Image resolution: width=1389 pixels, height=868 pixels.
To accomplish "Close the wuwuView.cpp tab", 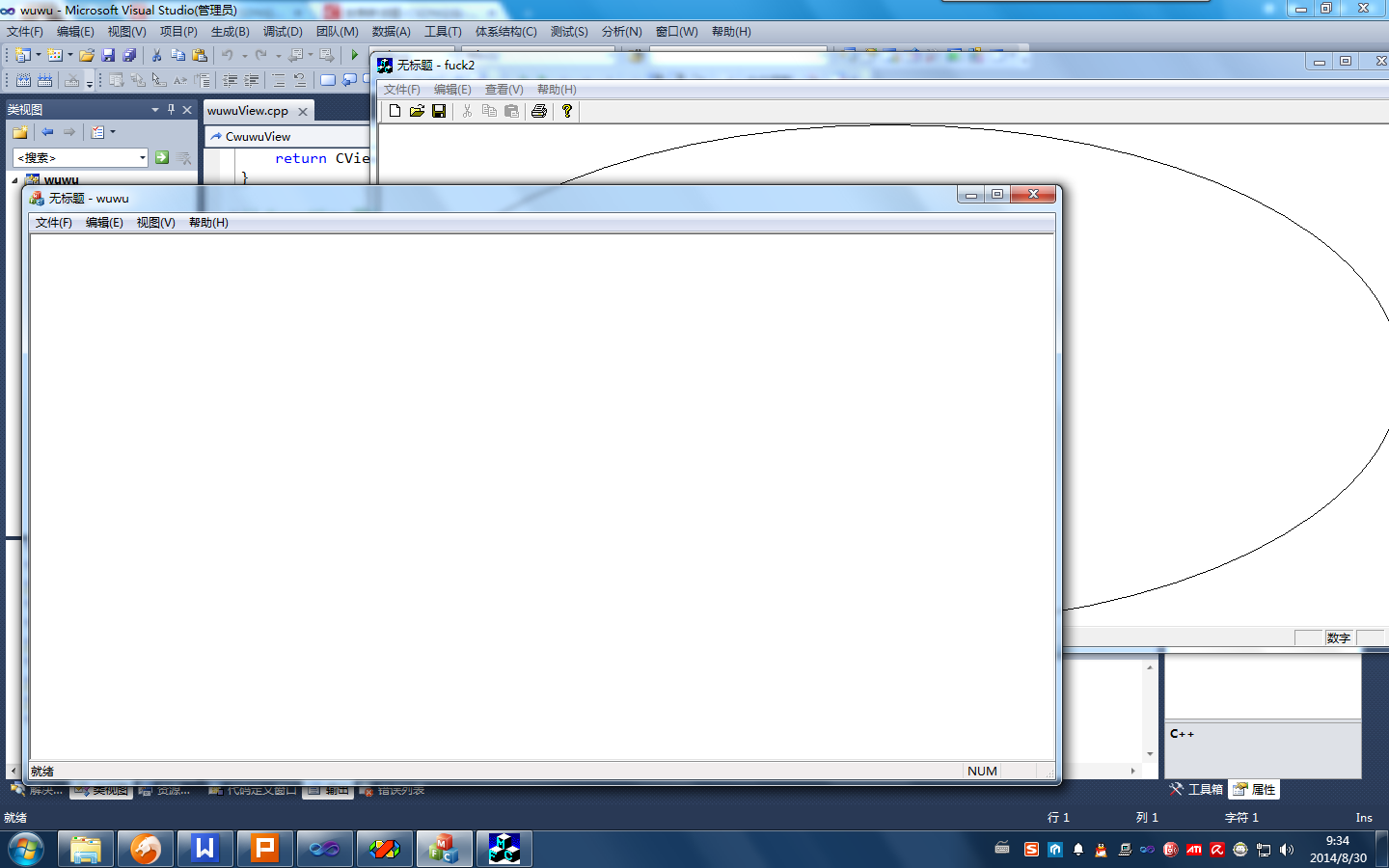I will click(303, 111).
